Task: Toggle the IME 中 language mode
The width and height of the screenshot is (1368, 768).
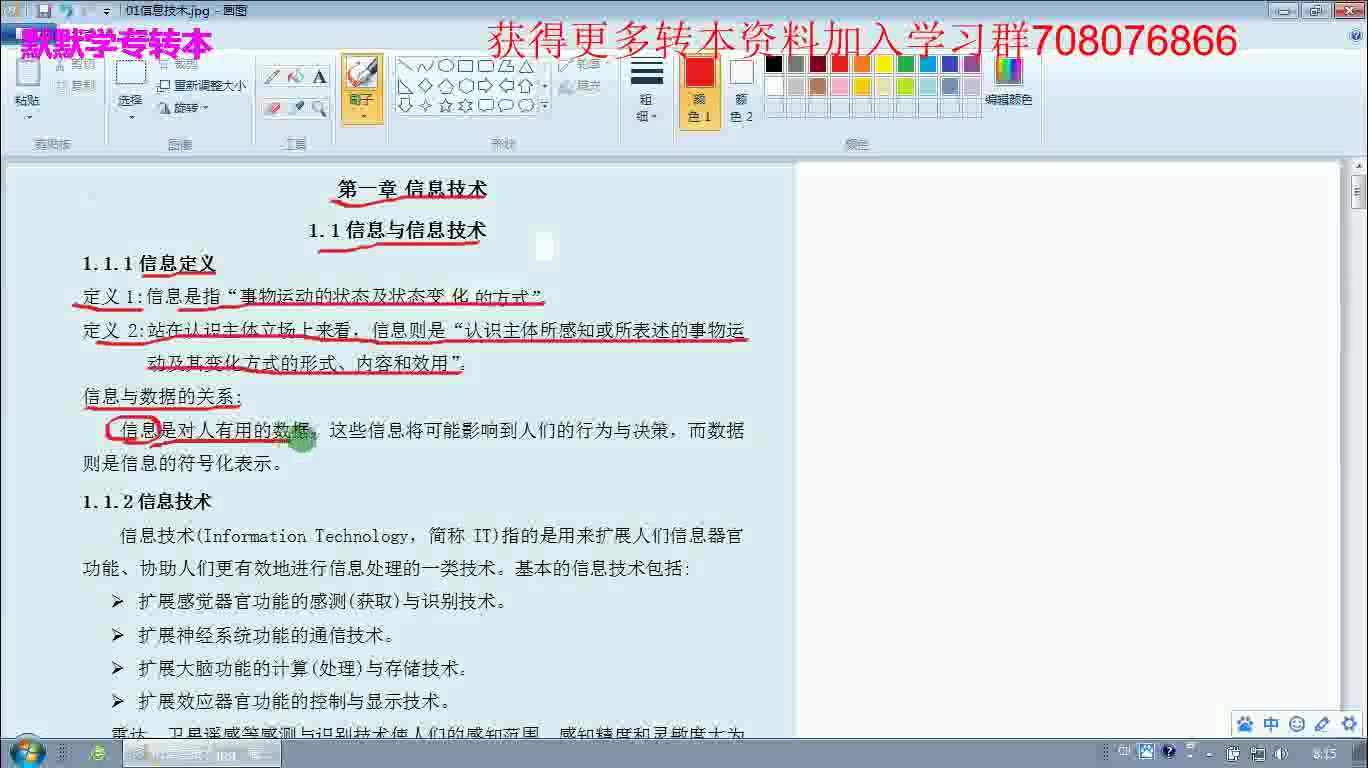Action: tap(1271, 724)
